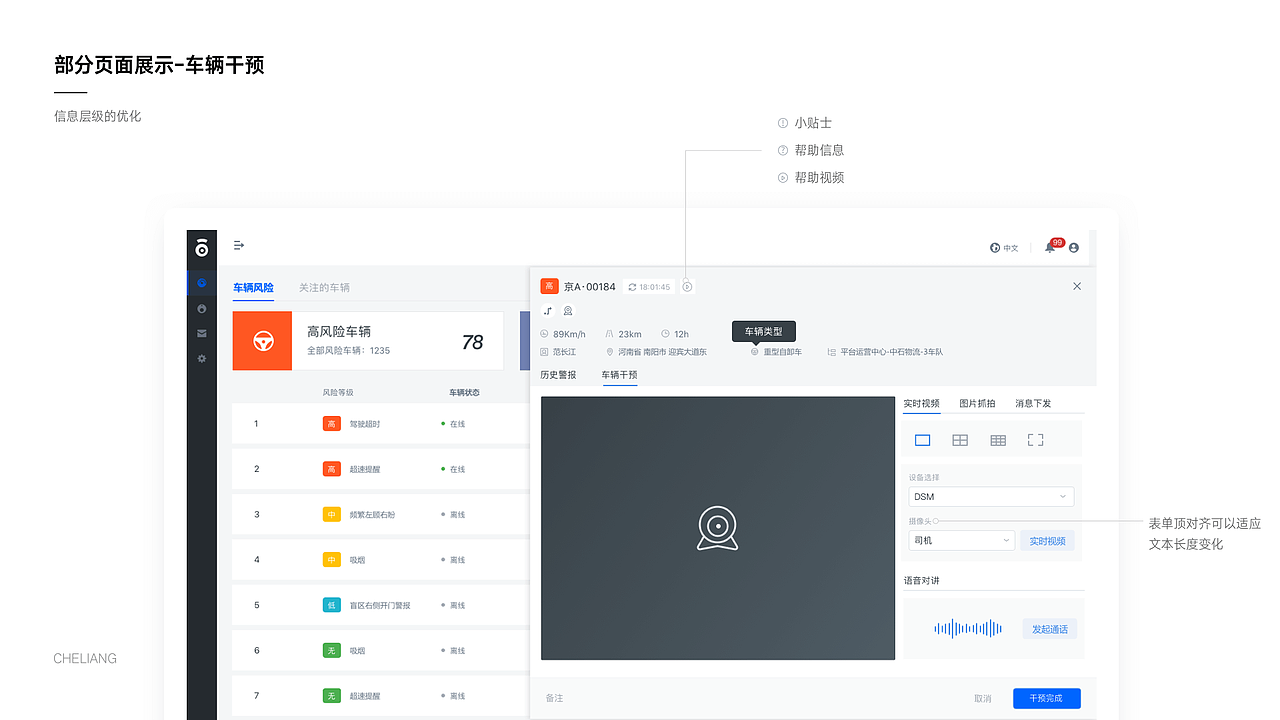Open the 司机 camera dropdown

[960, 540]
